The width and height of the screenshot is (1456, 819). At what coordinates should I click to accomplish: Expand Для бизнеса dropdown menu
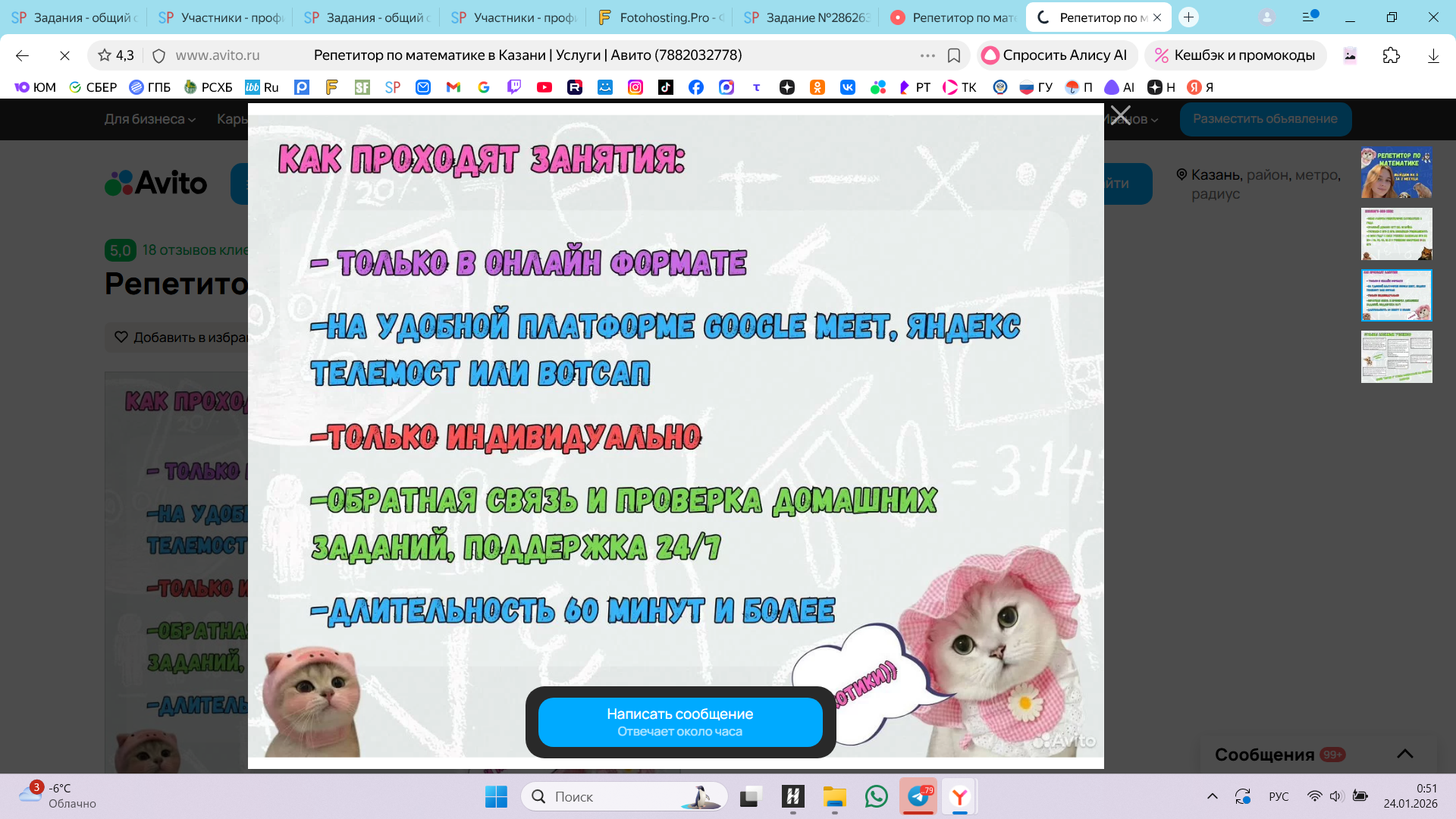coord(149,119)
